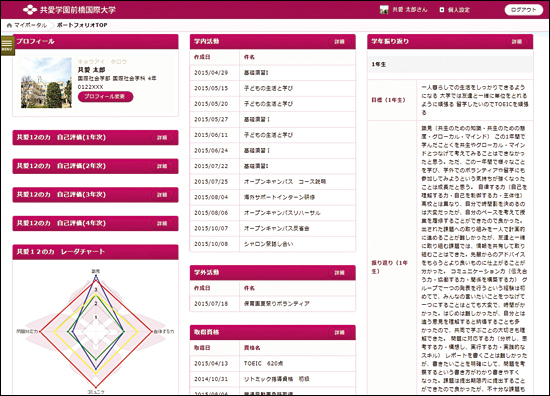
Task: Select 海外サポートインターン研修 row
Action: [273, 197]
